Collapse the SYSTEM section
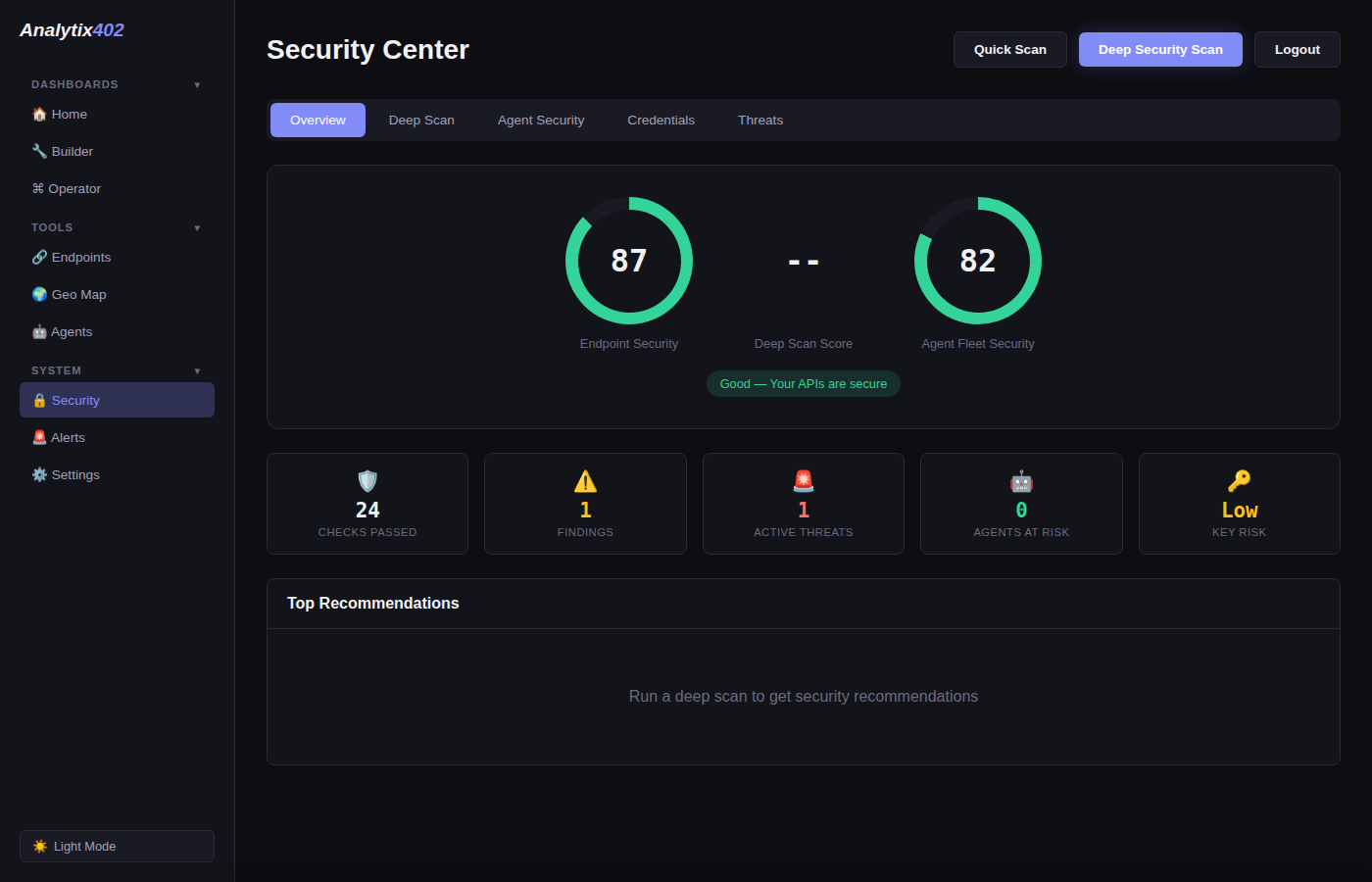 coord(198,370)
